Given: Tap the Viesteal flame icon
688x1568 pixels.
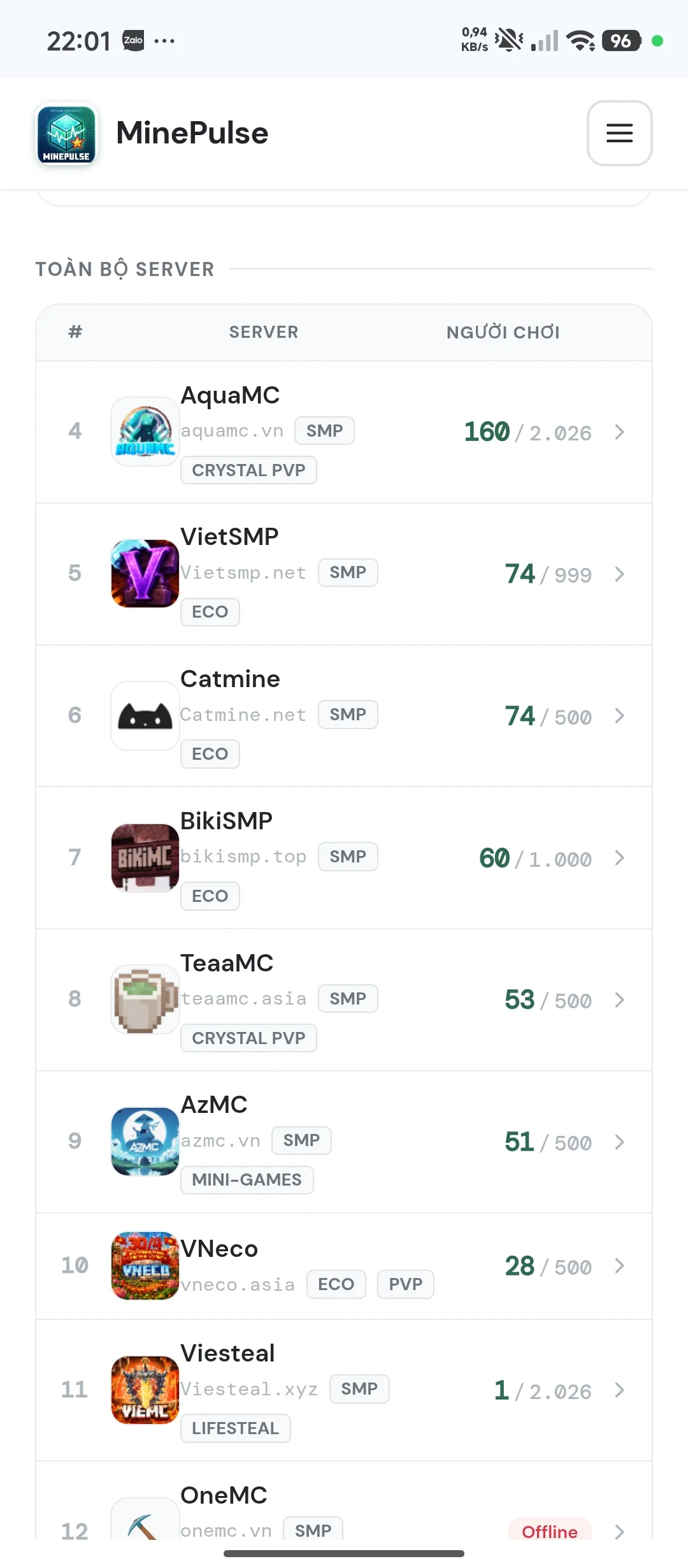Looking at the screenshot, I should 145,1390.
